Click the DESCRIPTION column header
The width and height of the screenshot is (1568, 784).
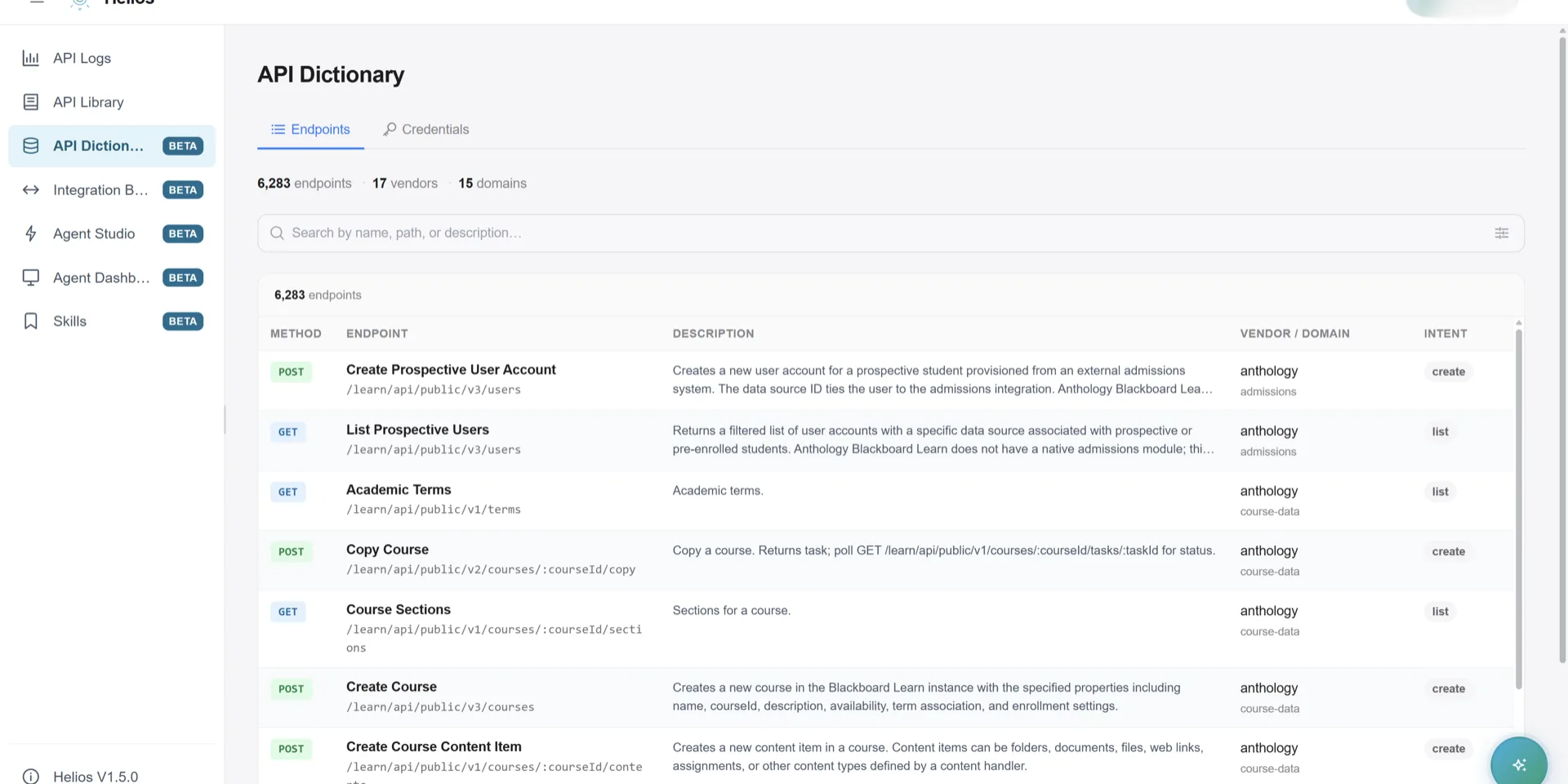pos(713,334)
